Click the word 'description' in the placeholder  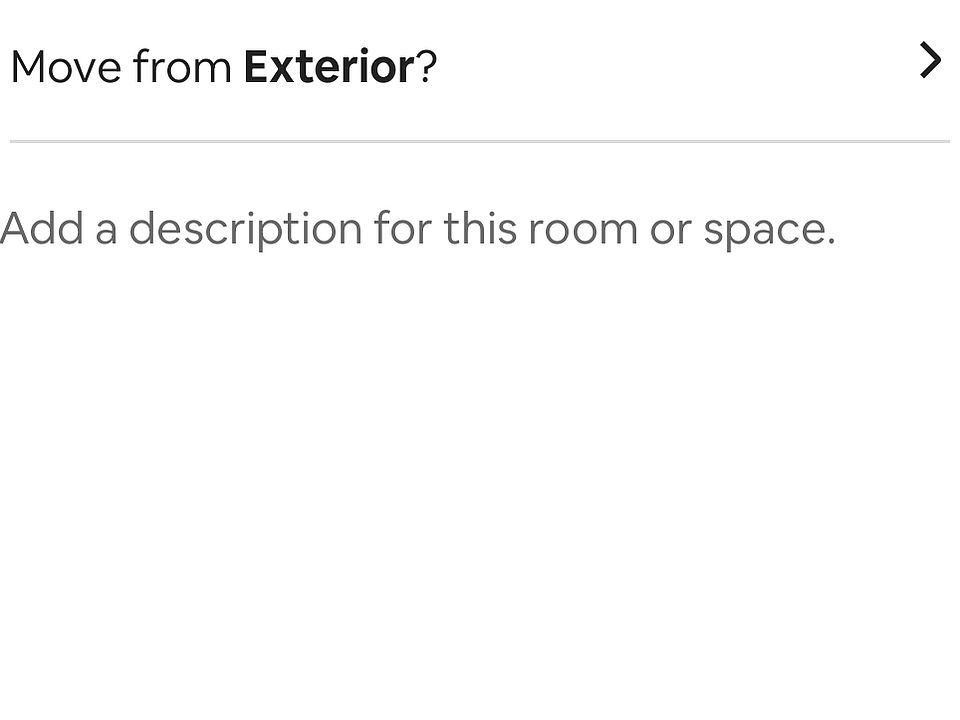tap(246, 229)
